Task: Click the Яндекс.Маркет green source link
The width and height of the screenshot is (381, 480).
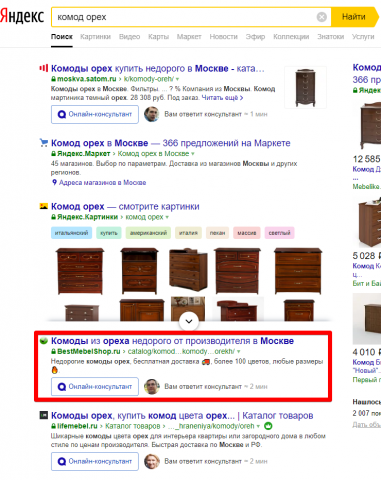Action: (84, 154)
